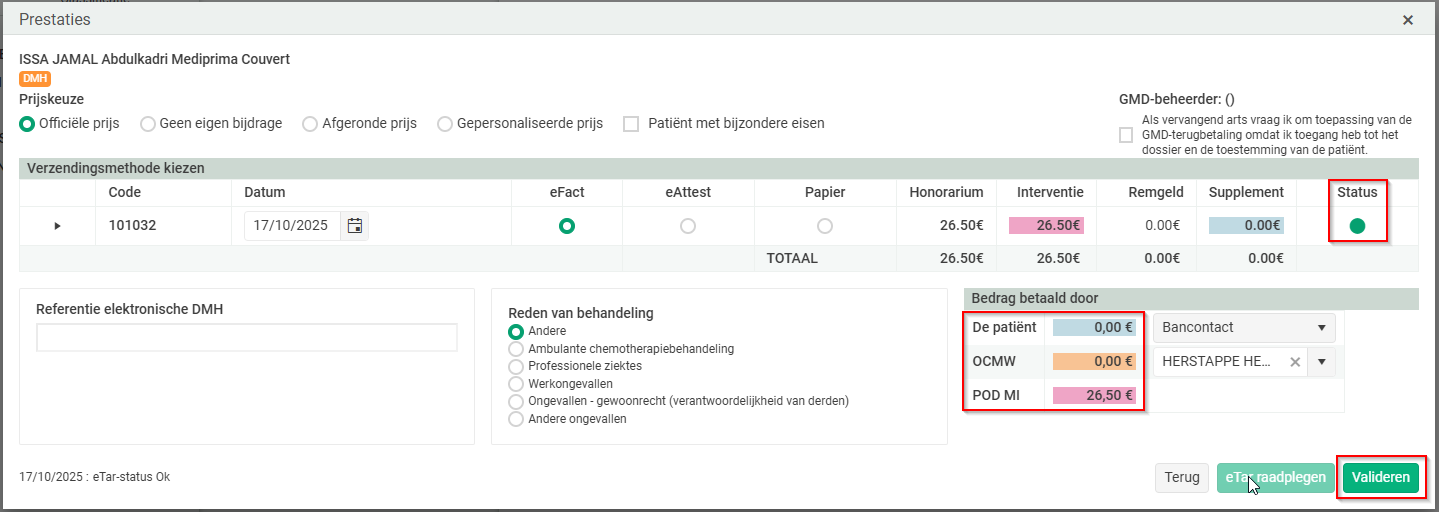Screen dimensions: 1439x512
Task: Open the HERSTAPPE OCMW dropdown arrow
Action: point(1321,362)
